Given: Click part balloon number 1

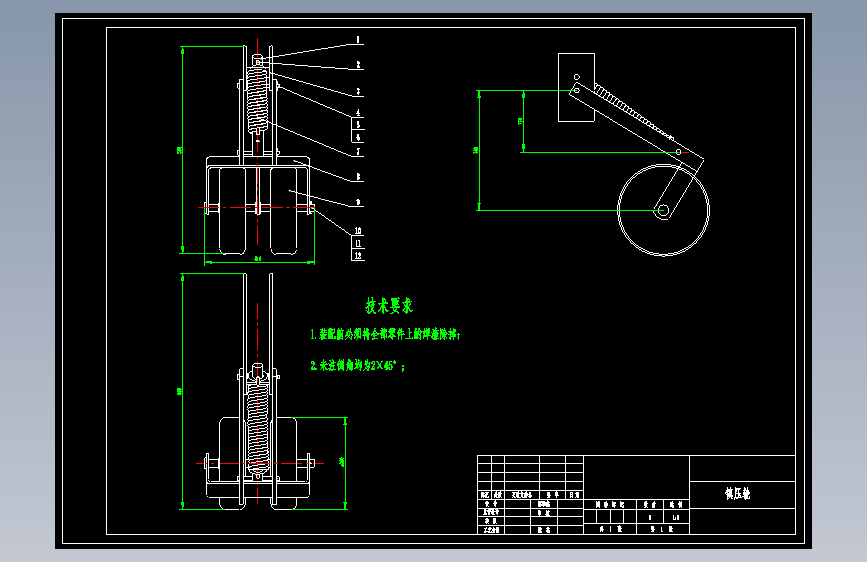Looking at the screenshot, I should pos(358,40).
